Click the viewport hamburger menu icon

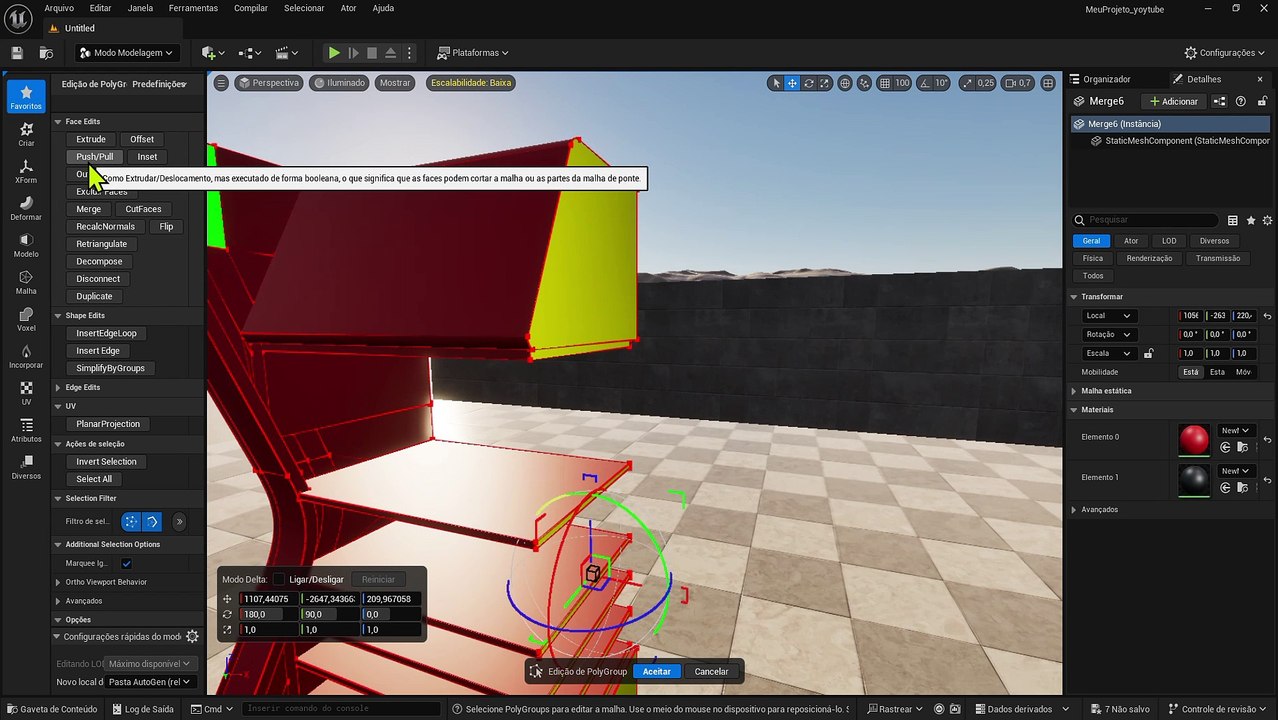(221, 83)
